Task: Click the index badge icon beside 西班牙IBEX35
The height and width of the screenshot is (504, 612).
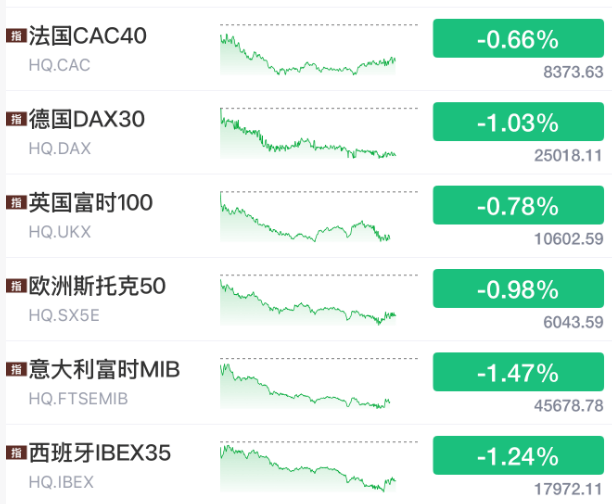Action: pos(16,454)
